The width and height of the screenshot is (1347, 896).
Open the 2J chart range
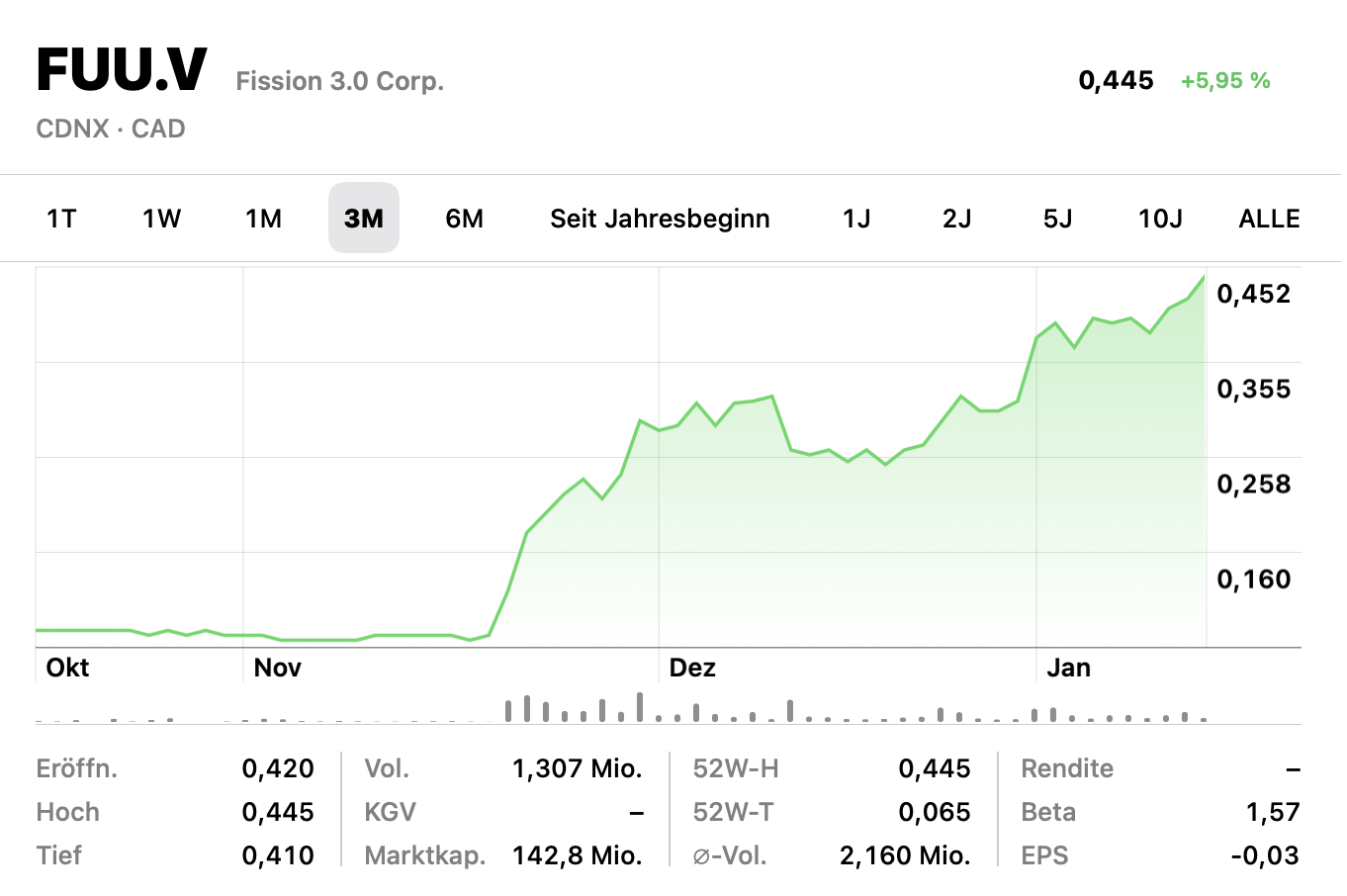956,219
